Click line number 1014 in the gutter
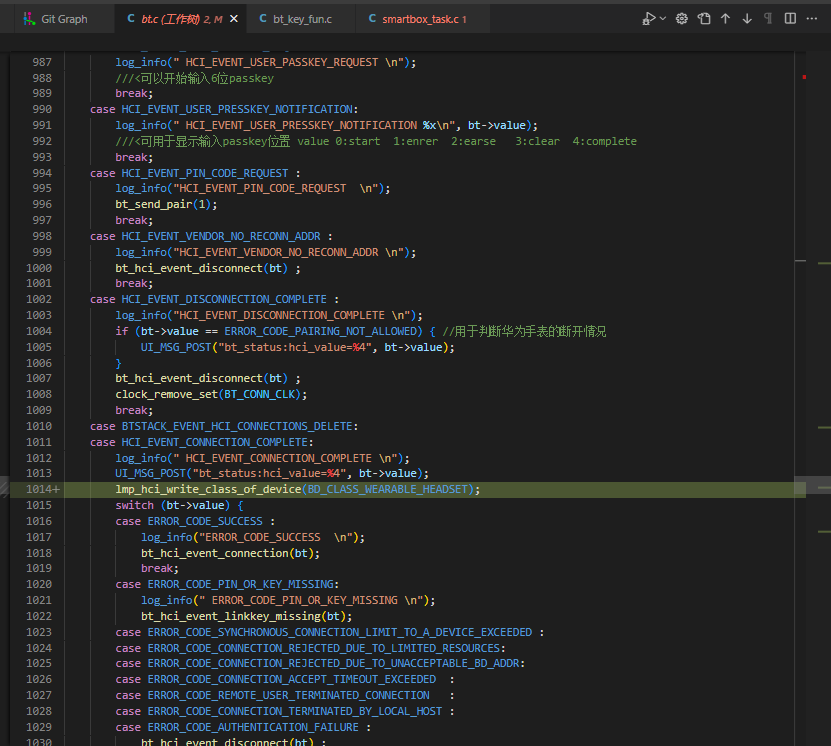Screen dimensions: 831x746 pyautogui.click(x=39, y=490)
